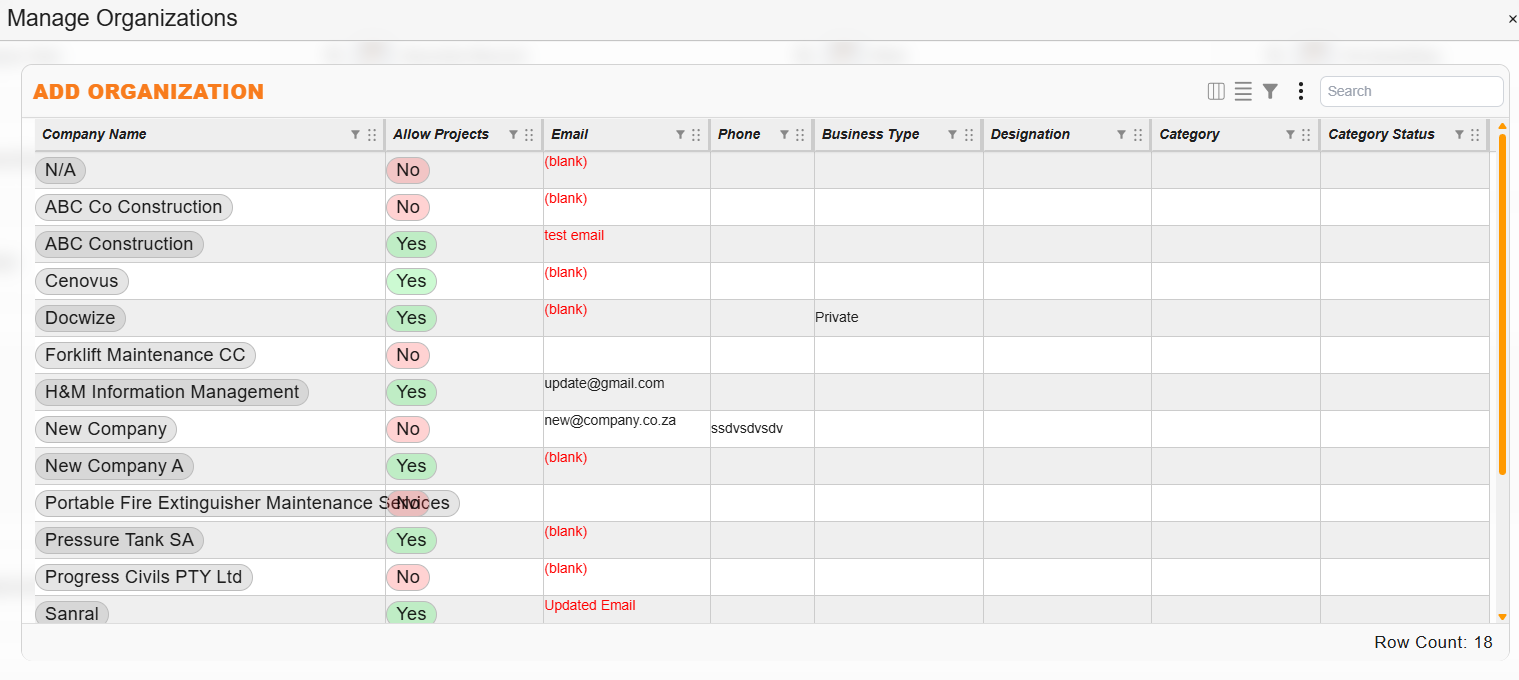
Task: Select the Sanral organization chip
Action: 71,613
